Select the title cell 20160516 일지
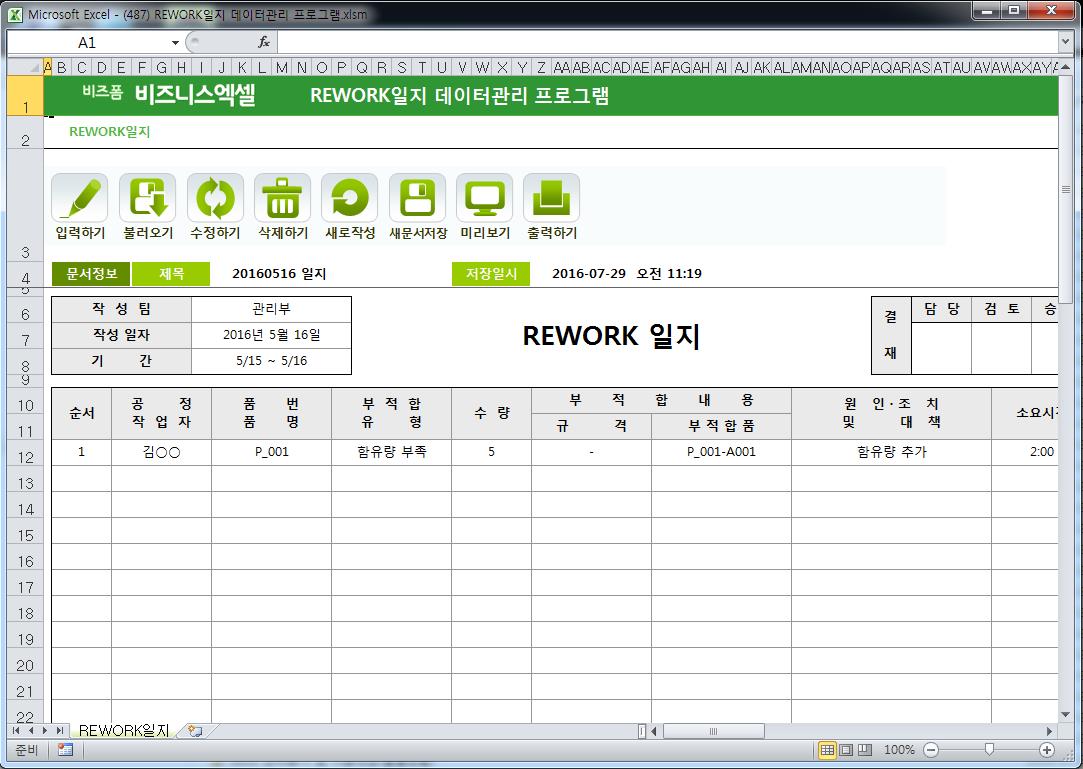1083x769 pixels. click(x=279, y=274)
